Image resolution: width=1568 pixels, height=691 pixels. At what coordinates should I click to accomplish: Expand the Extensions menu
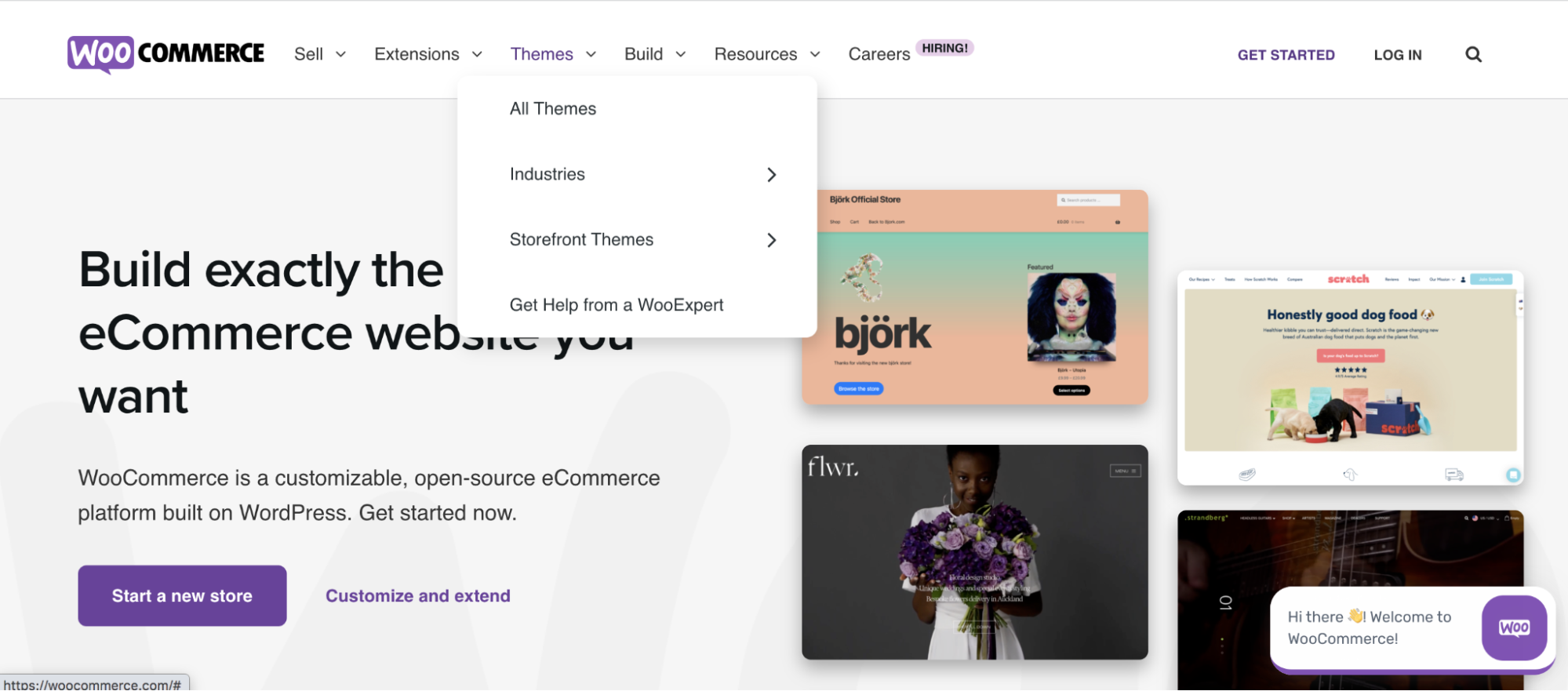[428, 54]
